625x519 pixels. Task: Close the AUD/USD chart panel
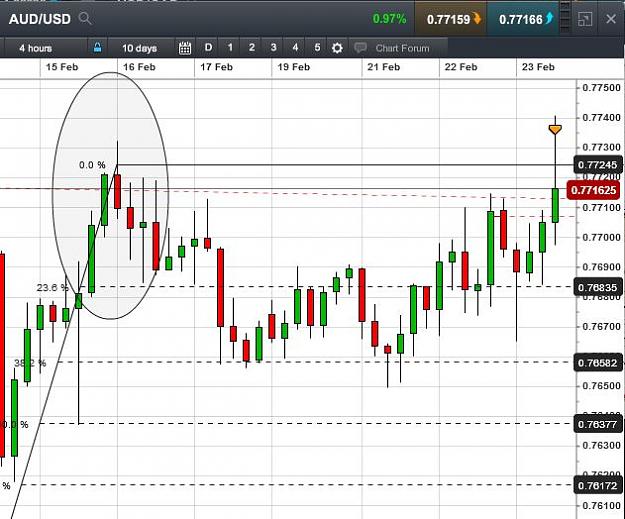click(611, 19)
